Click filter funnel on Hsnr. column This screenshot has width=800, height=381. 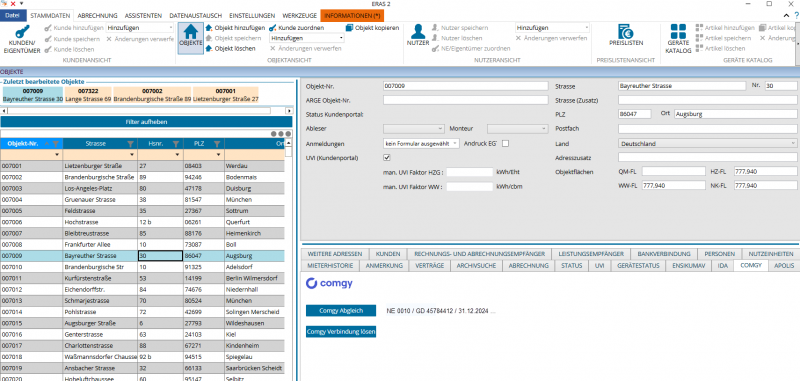177,144
